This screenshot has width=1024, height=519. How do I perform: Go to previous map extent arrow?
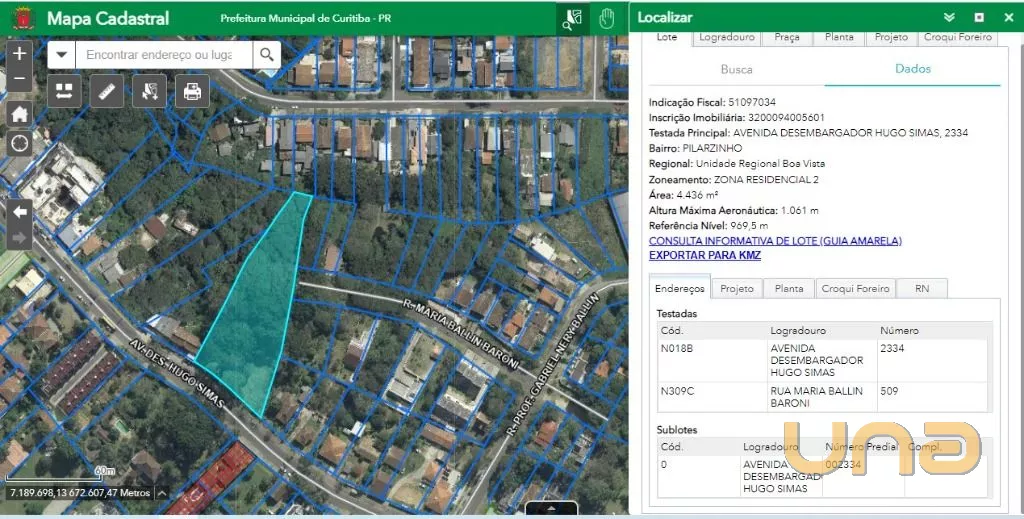[x=19, y=211]
